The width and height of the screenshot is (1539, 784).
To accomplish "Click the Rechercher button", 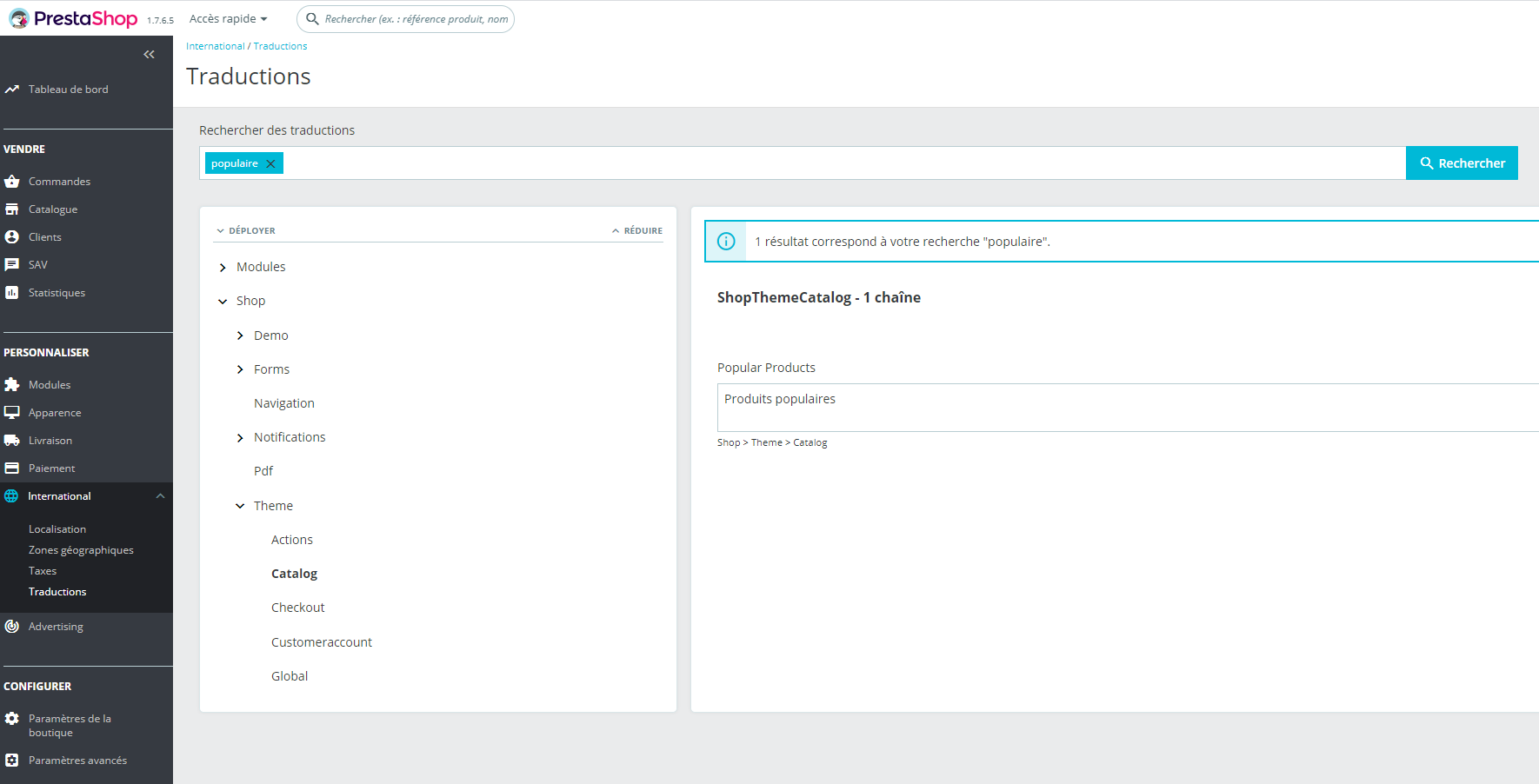I will click(1462, 163).
